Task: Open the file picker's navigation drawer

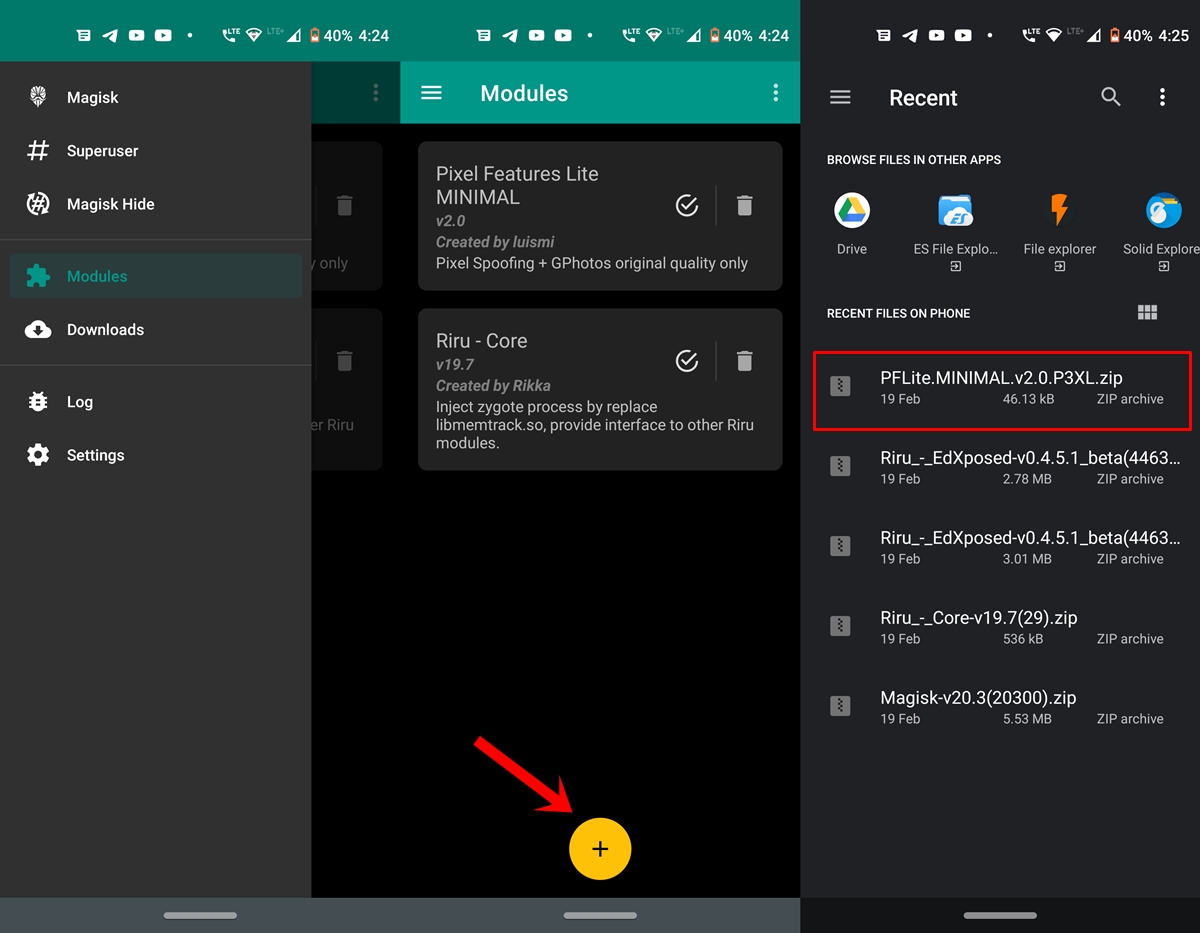Action: tap(840, 97)
